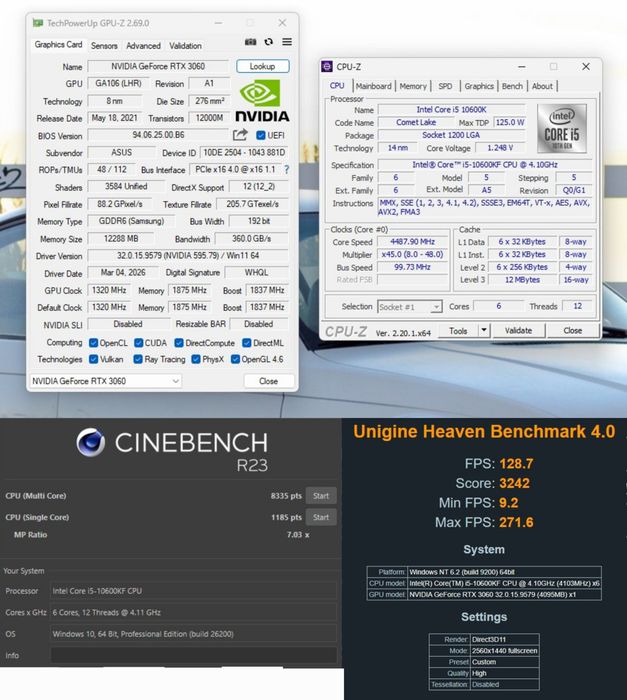This screenshot has width=627, height=700.
Task: Open the Socket #1 selection dropdown
Action: pyautogui.click(x=410, y=307)
